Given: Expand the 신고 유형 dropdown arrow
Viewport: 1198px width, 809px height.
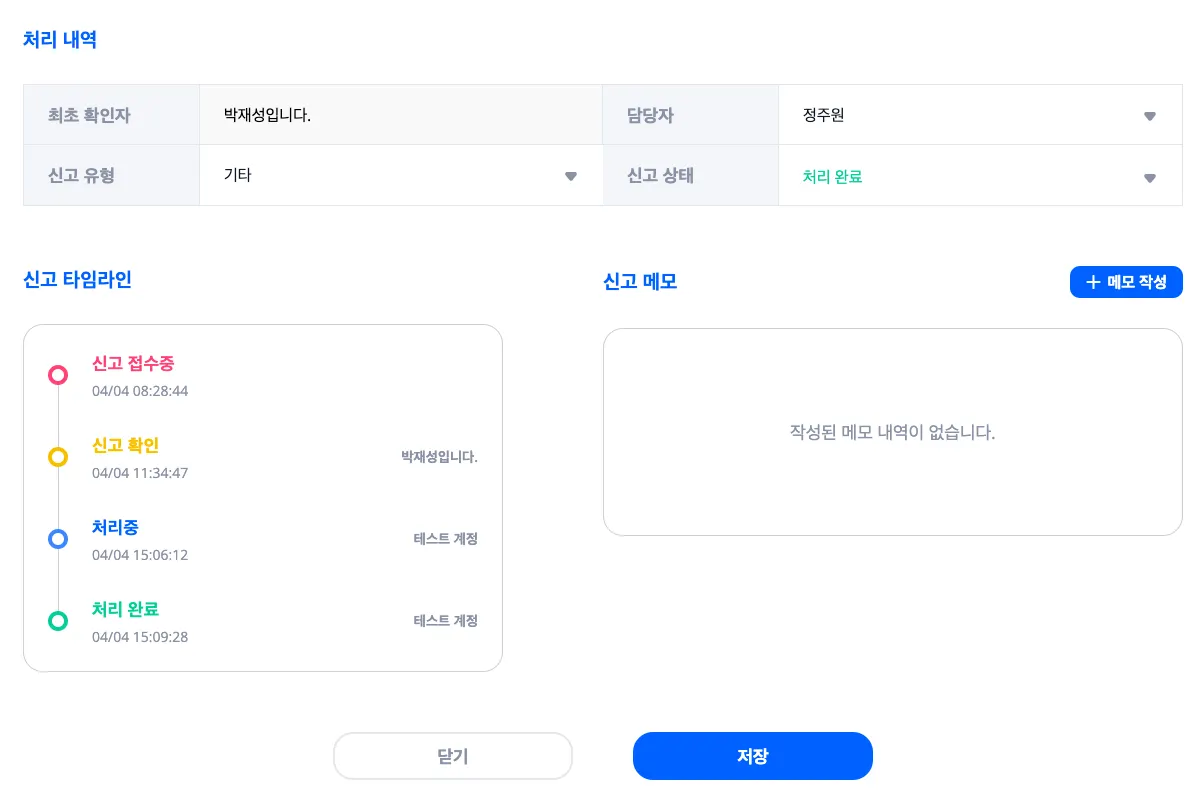Looking at the screenshot, I should [571, 176].
